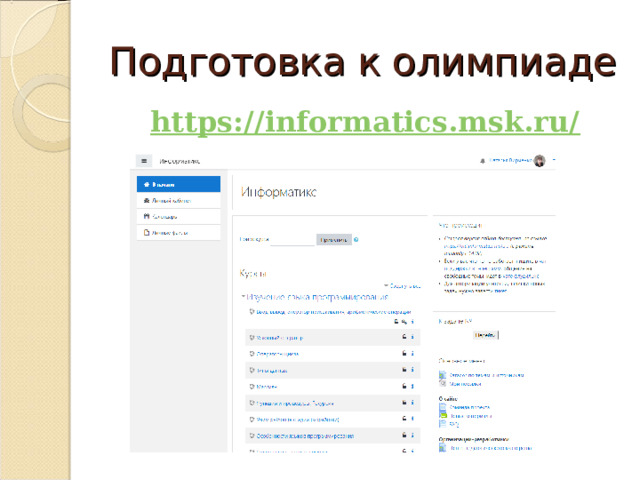Click the lock icon in the Особенности языков row
The height and width of the screenshot is (480, 640).
click(x=404, y=435)
